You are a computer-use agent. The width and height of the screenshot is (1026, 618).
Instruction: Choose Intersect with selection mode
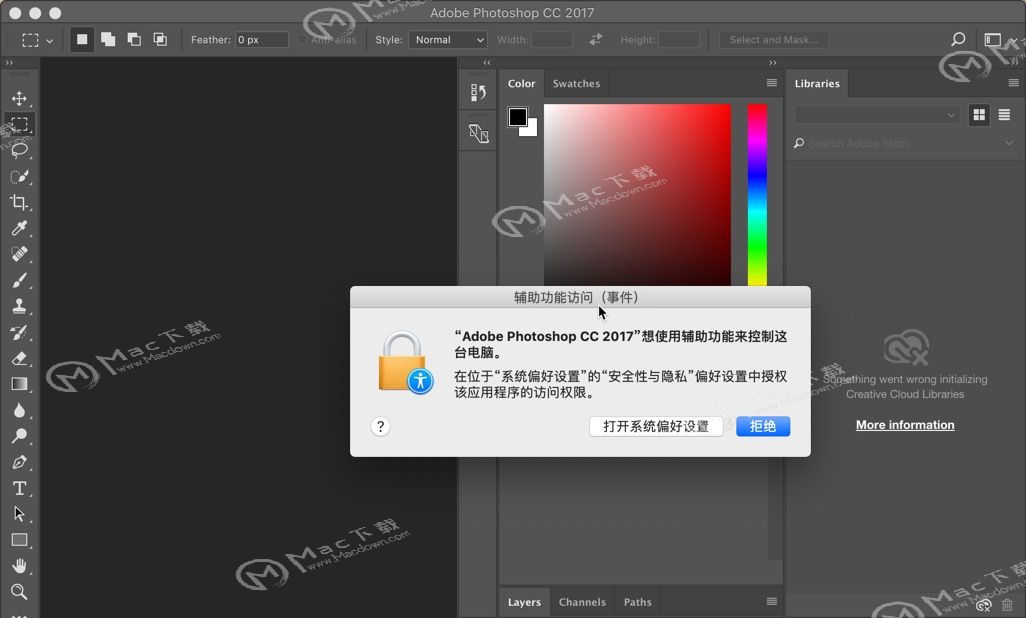pos(160,39)
